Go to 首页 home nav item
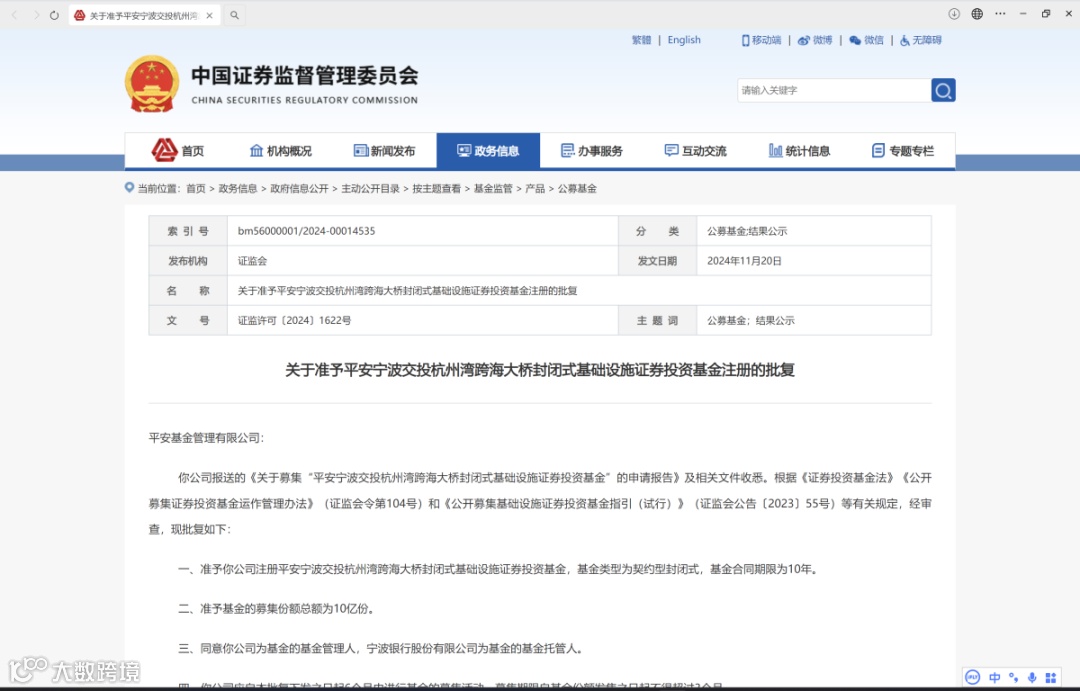Screen dimensions: 1080x691 point(178,150)
